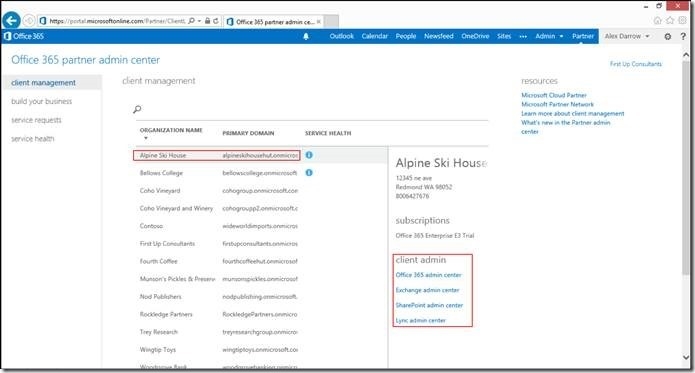Open Exchange admin center link
Image resolution: width=695 pixels, height=373 pixels.
(427, 290)
